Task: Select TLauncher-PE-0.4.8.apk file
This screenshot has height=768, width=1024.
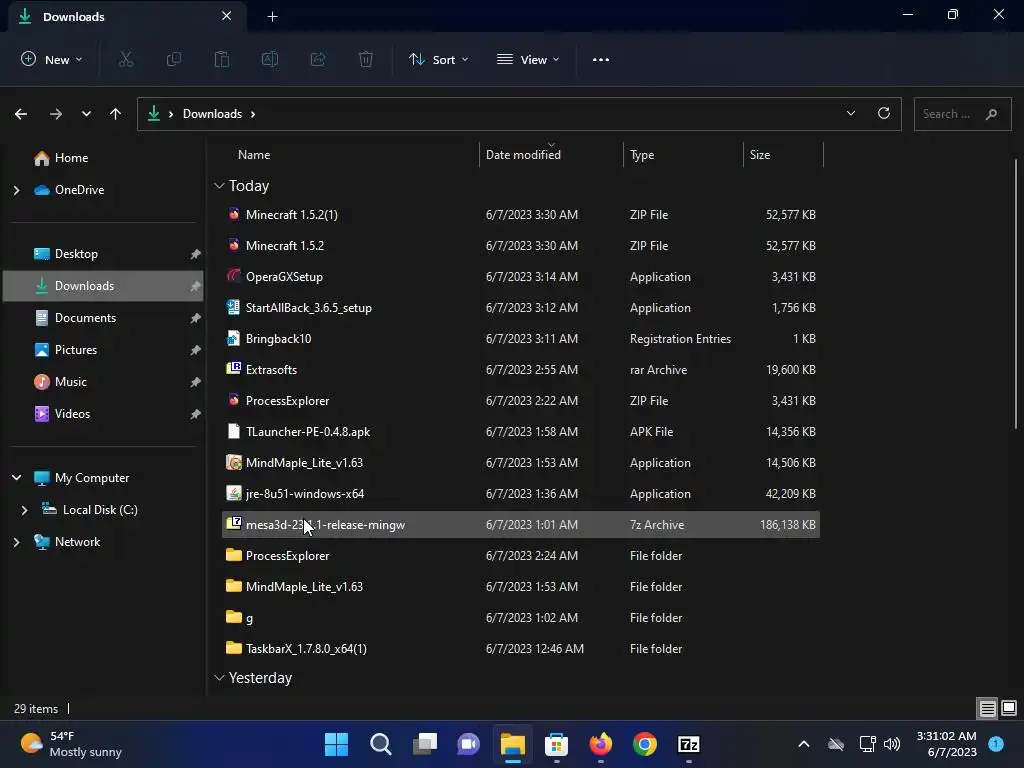Action: (521, 432)
